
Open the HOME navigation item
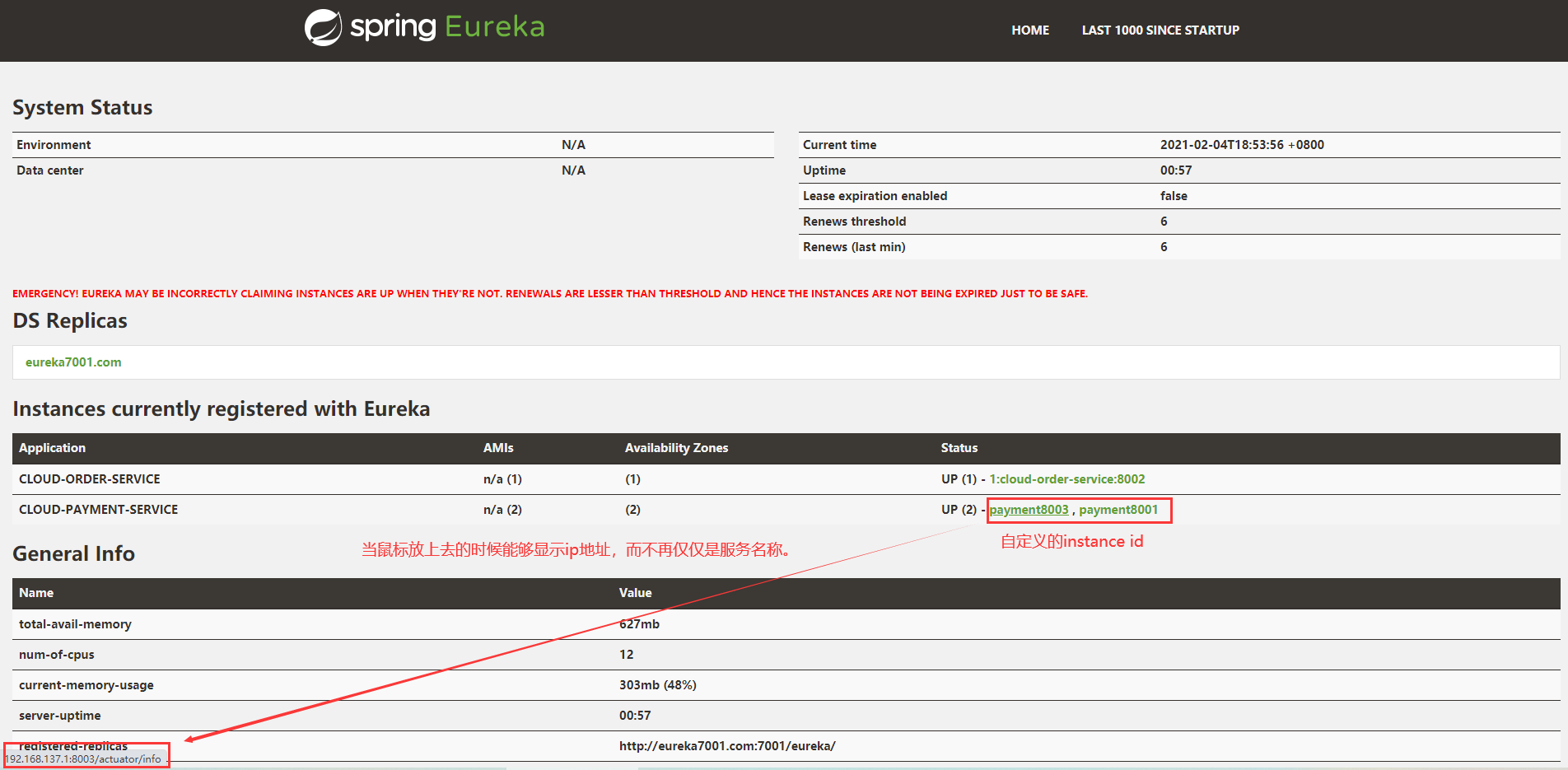pyautogui.click(x=1030, y=30)
